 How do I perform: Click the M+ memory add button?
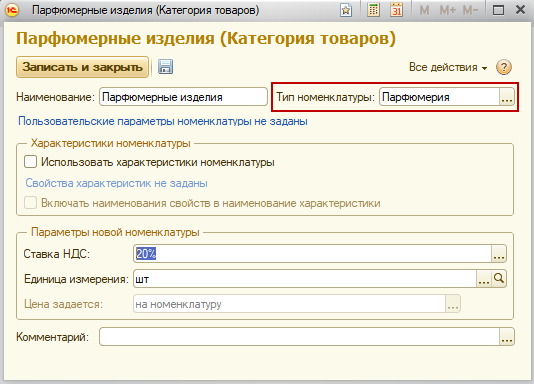pyautogui.click(x=447, y=10)
